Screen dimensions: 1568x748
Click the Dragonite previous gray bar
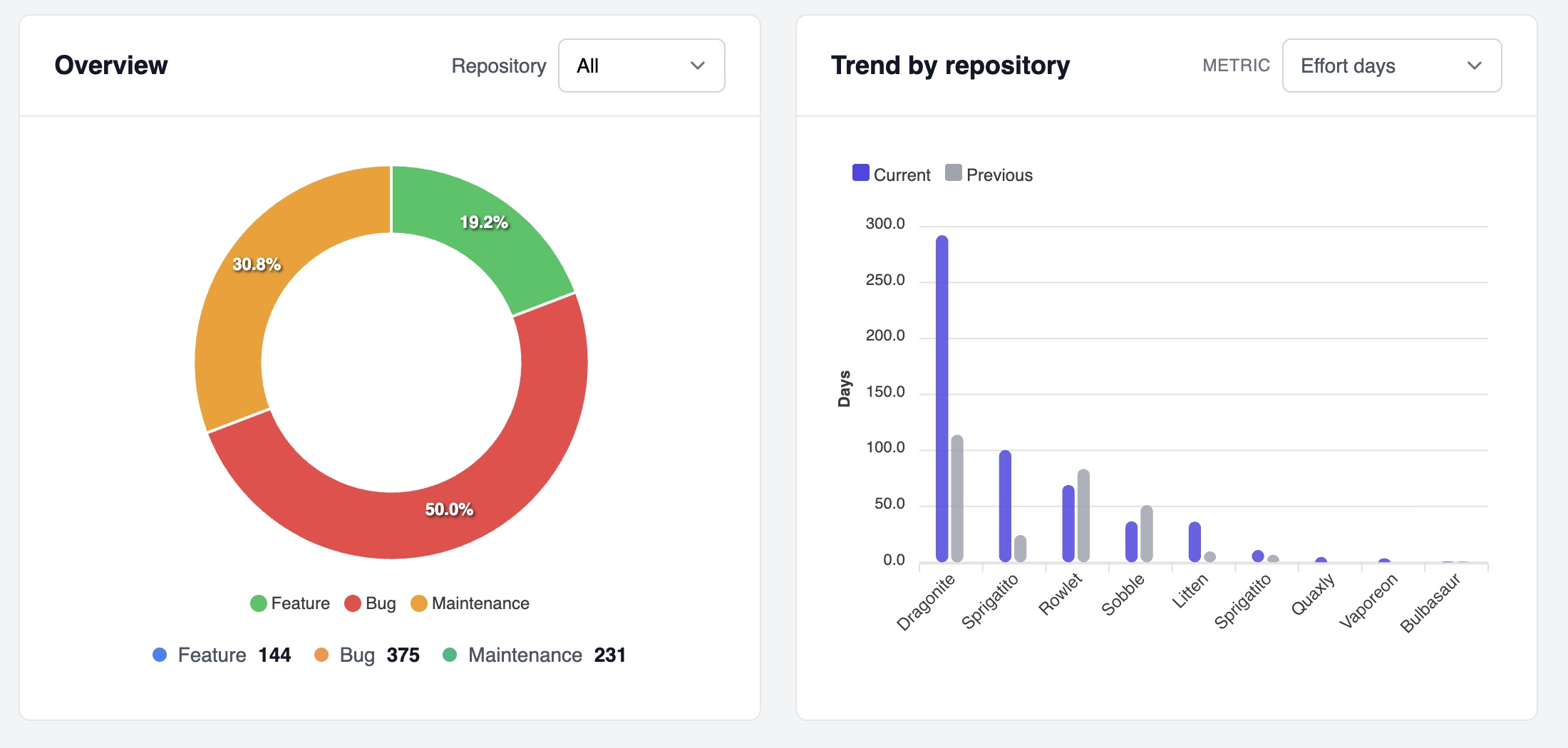click(x=957, y=499)
